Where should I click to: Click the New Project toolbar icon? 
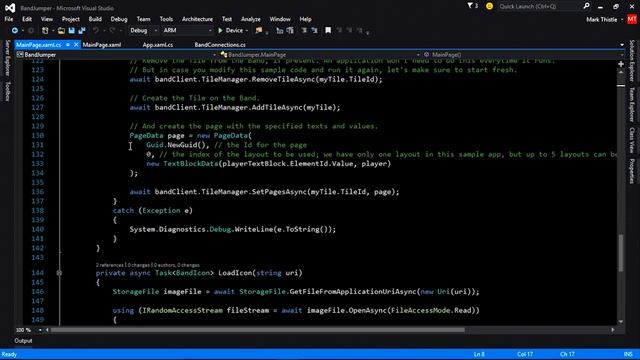pyautogui.click(x=45, y=31)
